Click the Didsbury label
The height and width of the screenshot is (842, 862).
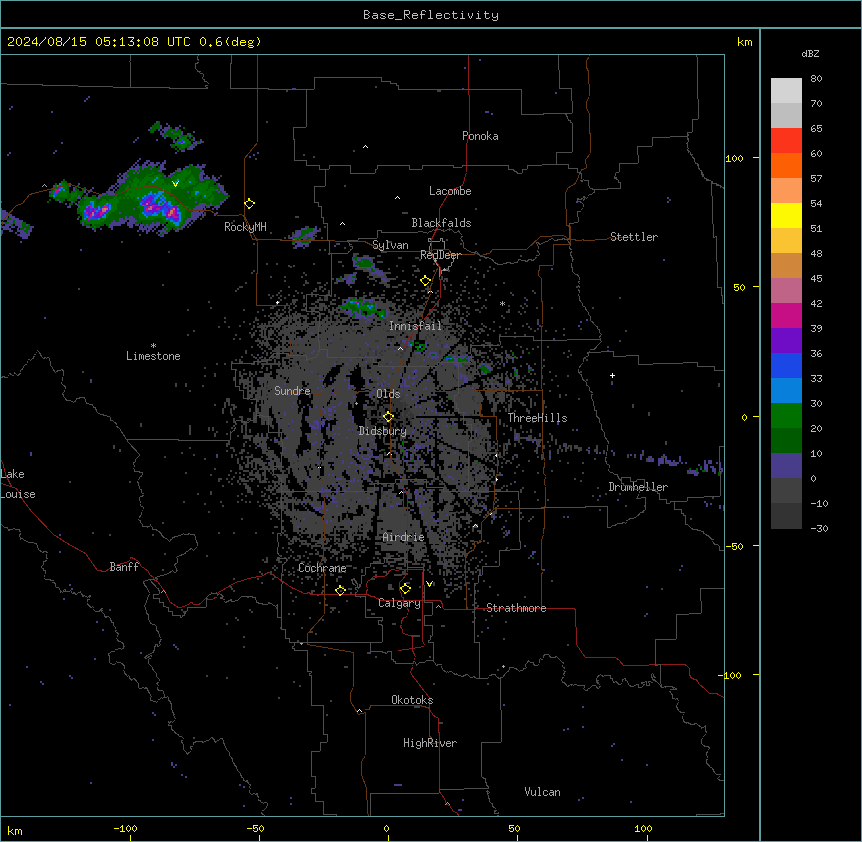[x=383, y=431]
